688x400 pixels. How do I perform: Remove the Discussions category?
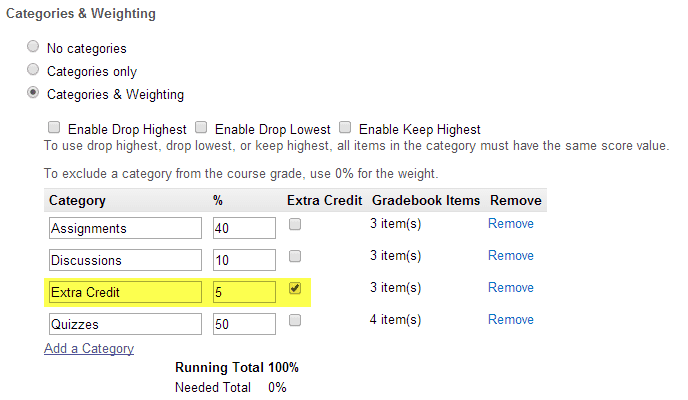tap(511, 256)
